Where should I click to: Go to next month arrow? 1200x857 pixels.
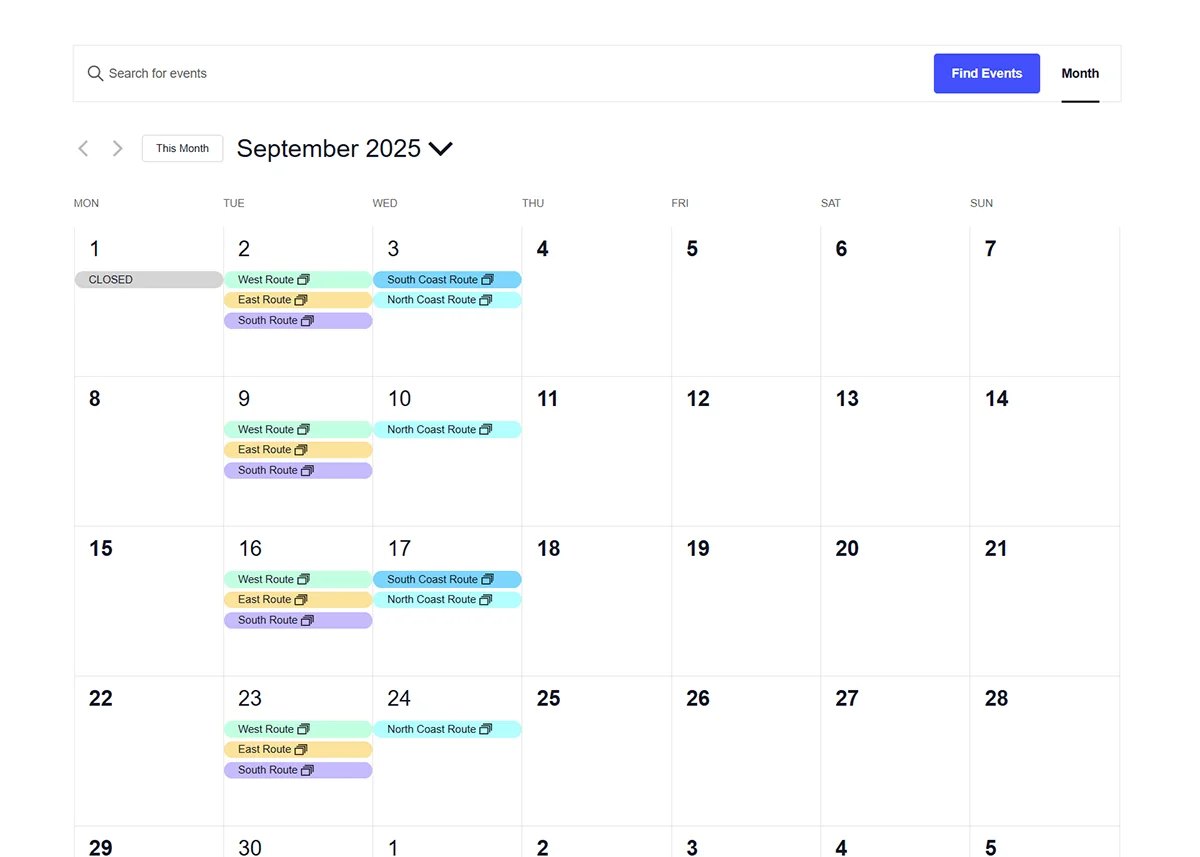(x=117, y=148)
